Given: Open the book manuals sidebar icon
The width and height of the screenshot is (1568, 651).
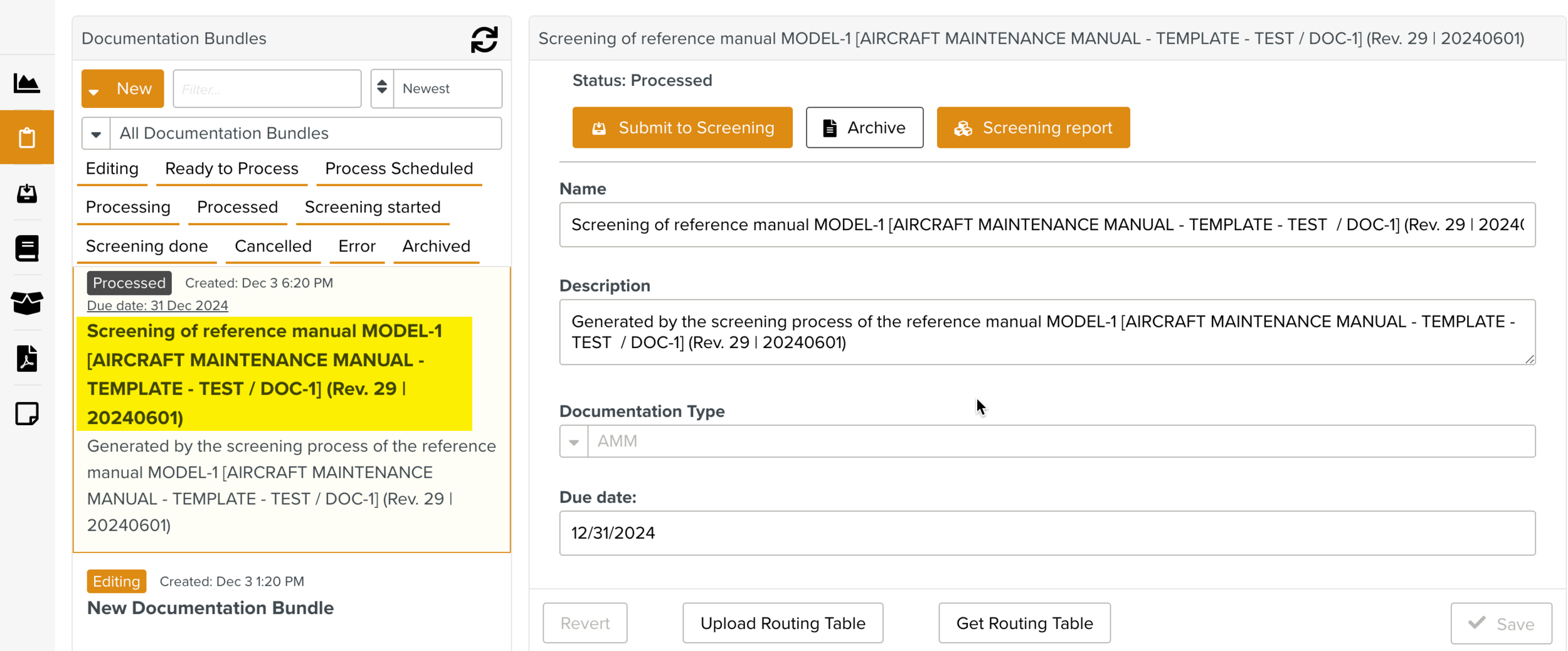Looking at the screenshot, I should tap(26, 248).
